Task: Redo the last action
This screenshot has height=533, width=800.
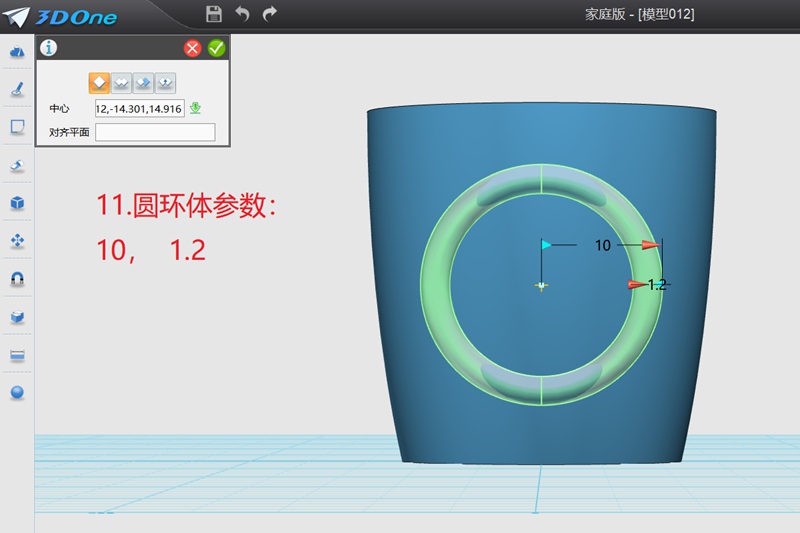Action: (269, 14)
